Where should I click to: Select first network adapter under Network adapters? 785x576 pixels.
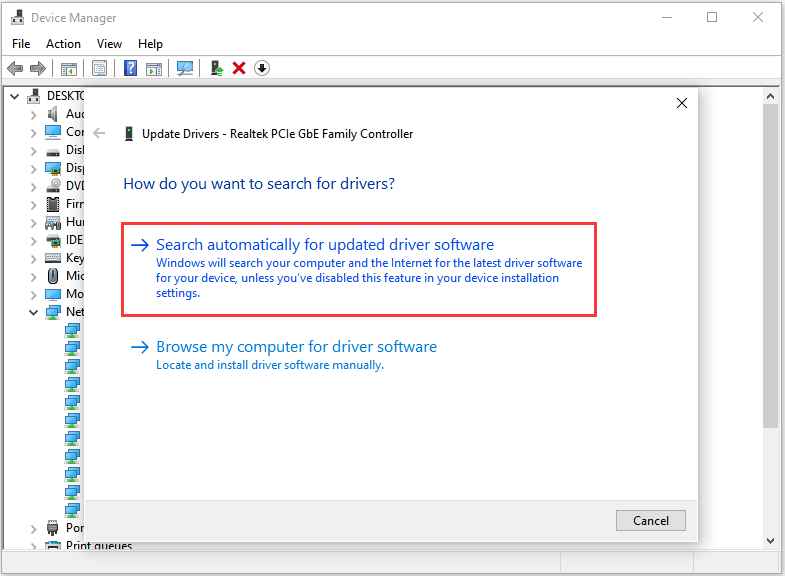tap(73, 330)
